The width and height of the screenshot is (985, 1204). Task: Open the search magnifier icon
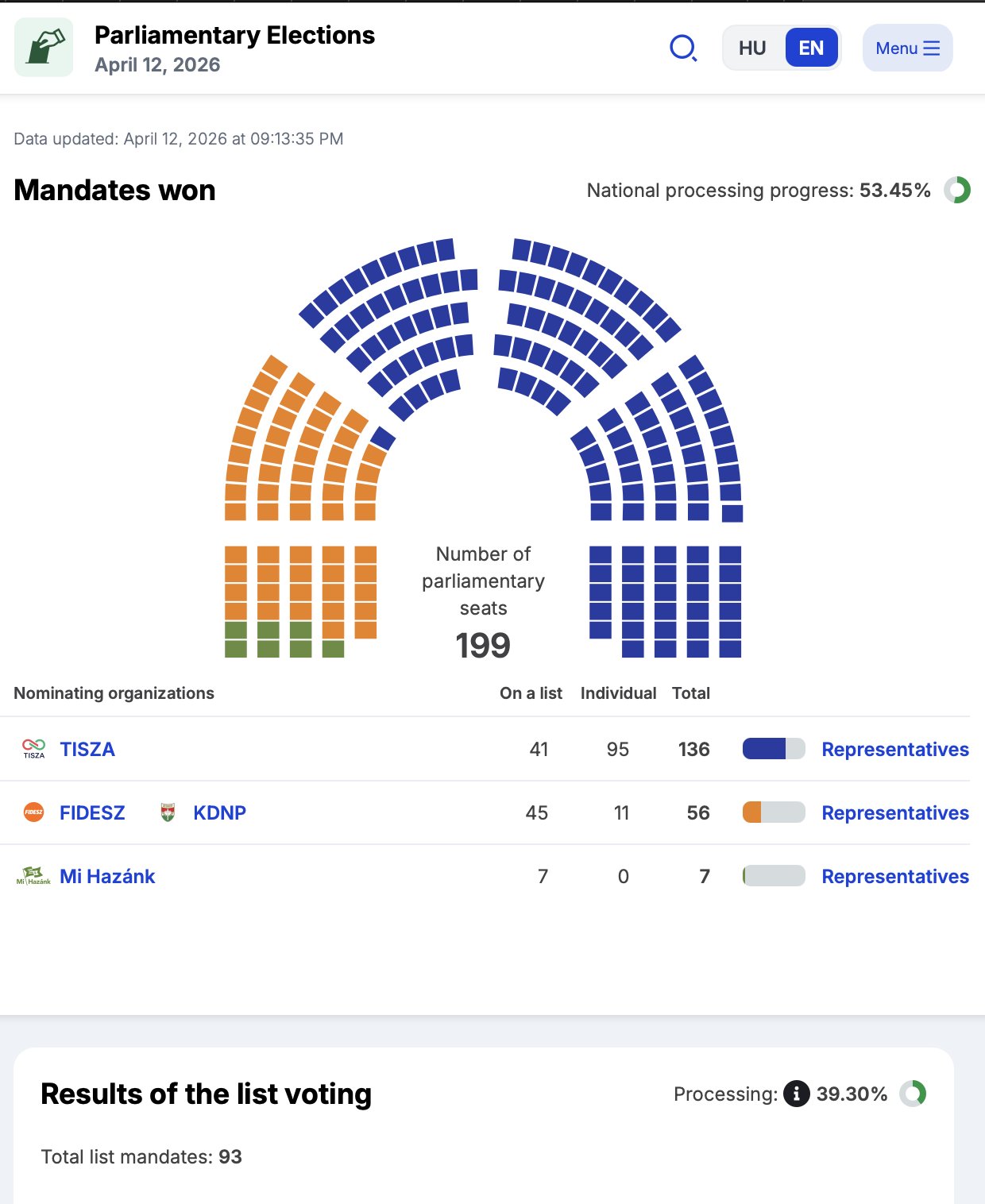[683, 48]
